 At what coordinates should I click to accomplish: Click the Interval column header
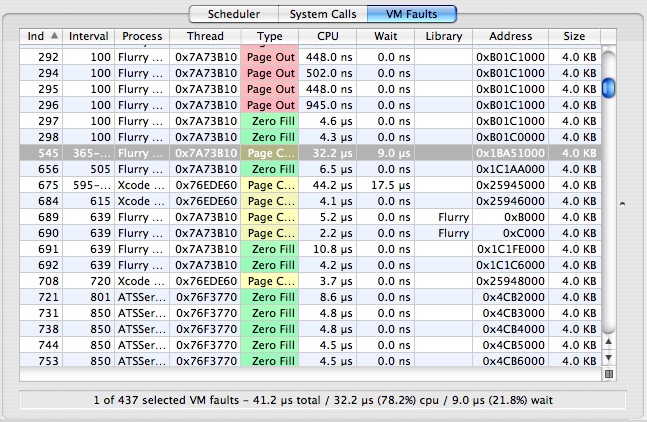click(88, 36)
